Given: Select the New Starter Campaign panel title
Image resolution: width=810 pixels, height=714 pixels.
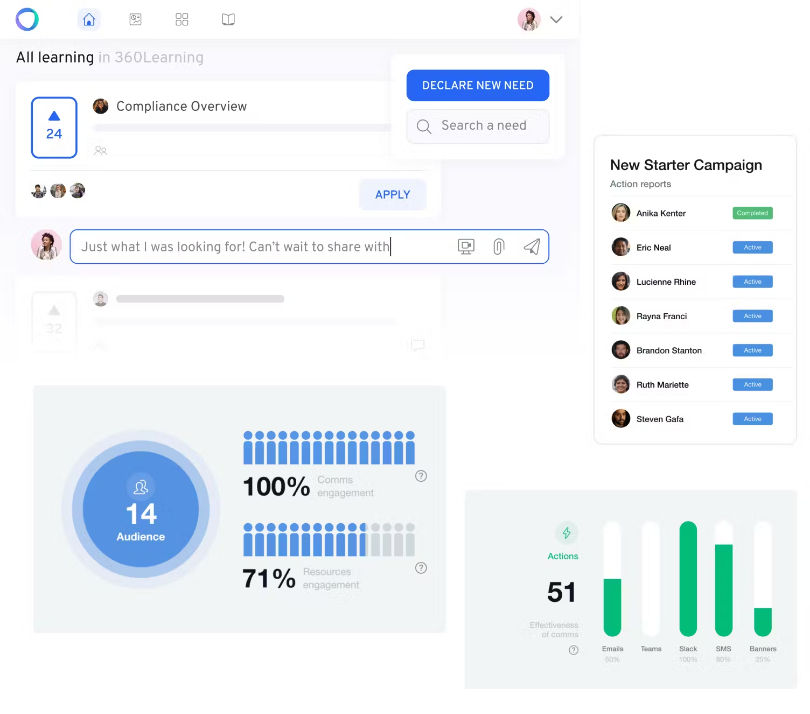Looking at the screenshot, I should pos(685,164).
